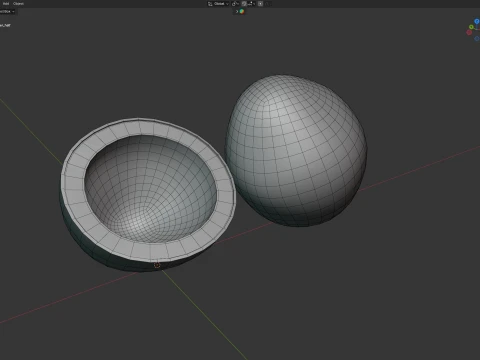Select the hollow half-shell bowl object
The height and width of the screenshot is (360, 480).
(x=148, y=194)
